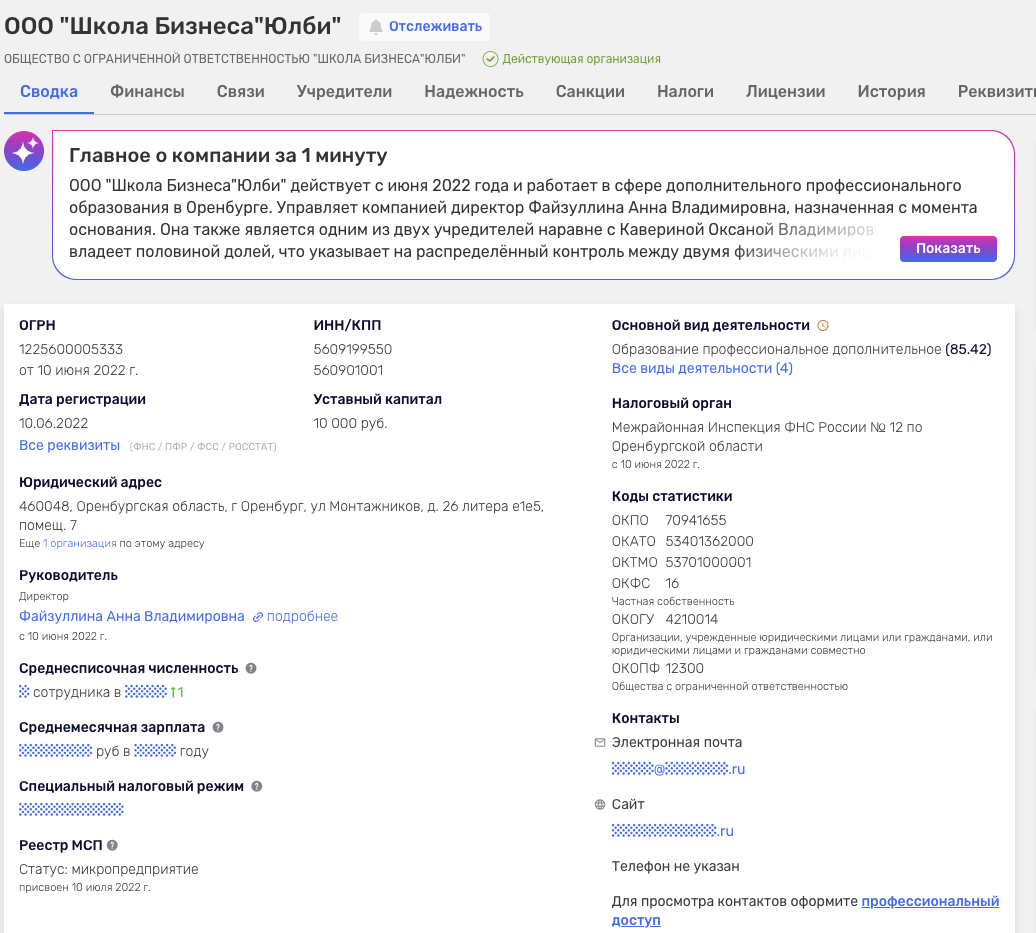Click the clock icon beside main activity
1036x933 pixels.
(x=823, y=325)
